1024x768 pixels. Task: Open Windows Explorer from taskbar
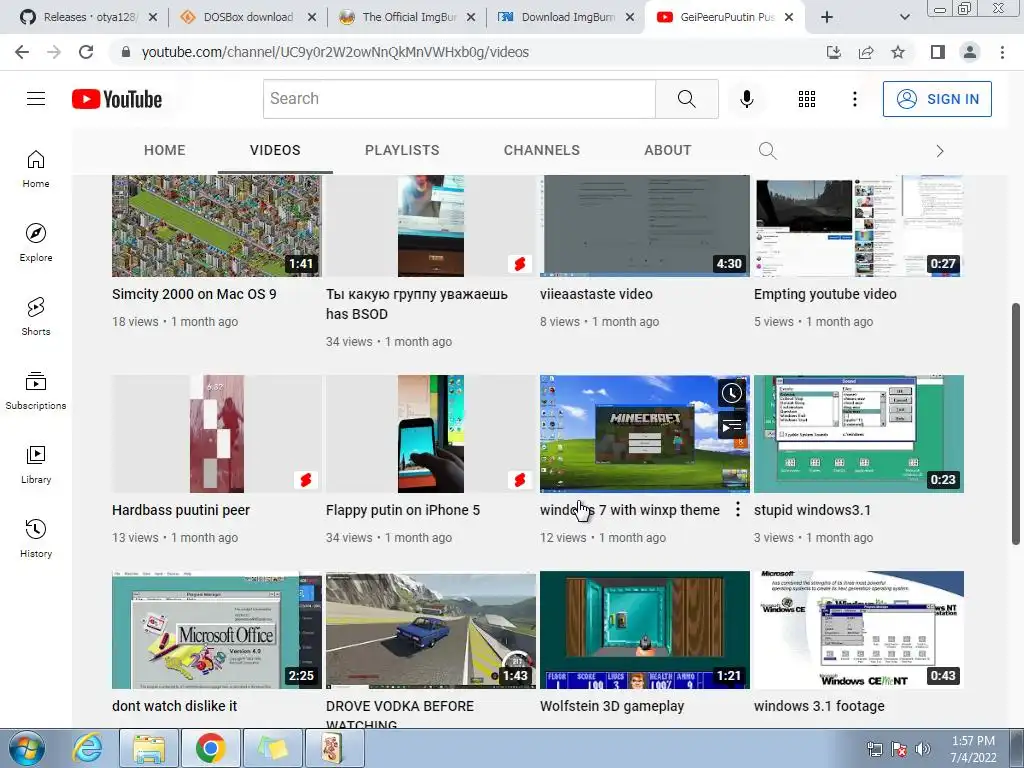click(x=149, y=748)
